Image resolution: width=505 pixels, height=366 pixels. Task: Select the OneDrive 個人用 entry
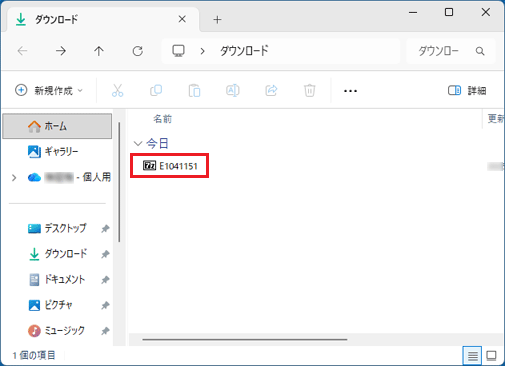click(x=69, y=177)
